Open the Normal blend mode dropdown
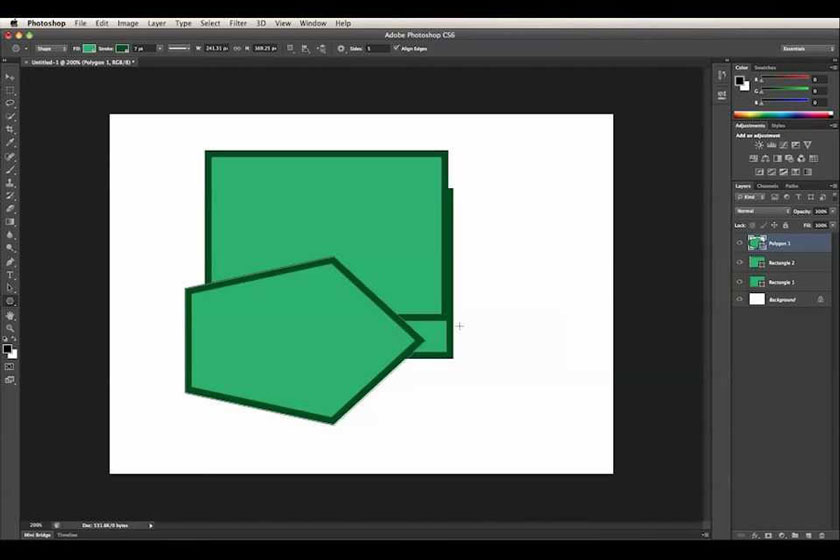840x560 pixels. pyautogui.click(x=763, y=212)
